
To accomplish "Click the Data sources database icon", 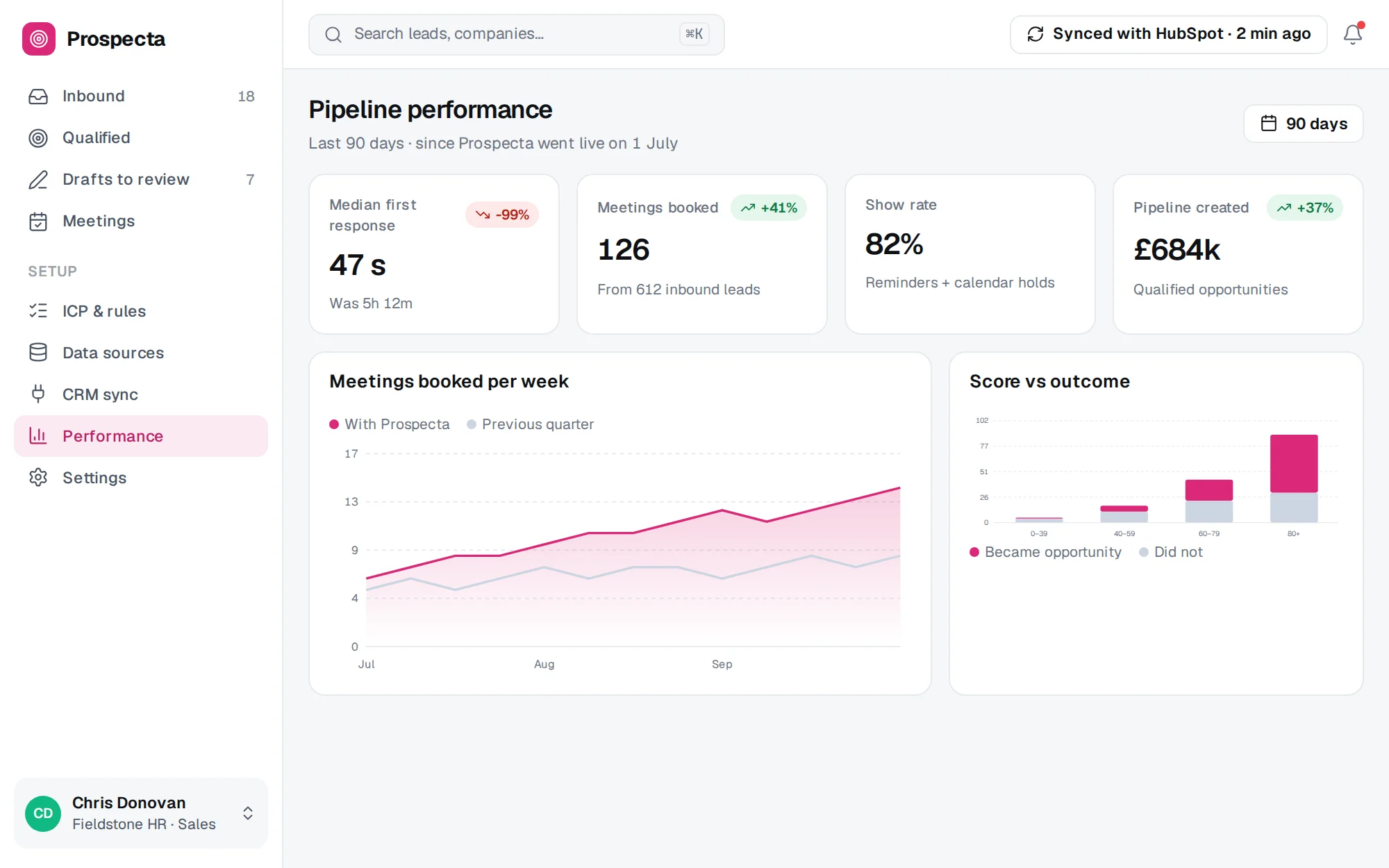I will (38, 353).
